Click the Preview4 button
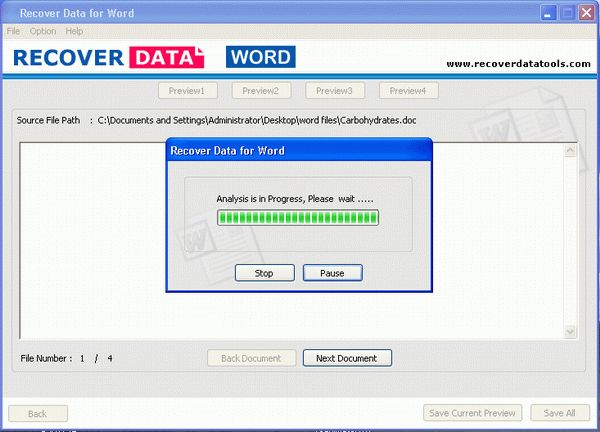Screen dimensions: 600x432 pyautogui.click(x=407, y=91)
